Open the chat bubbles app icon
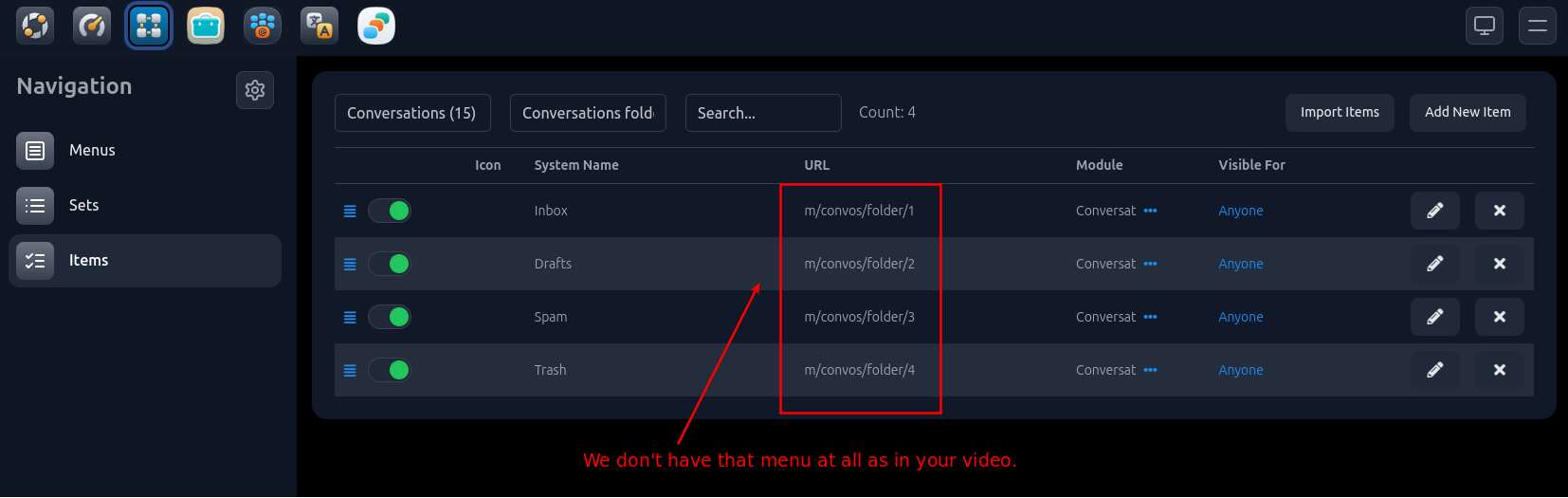 point(376,26)
